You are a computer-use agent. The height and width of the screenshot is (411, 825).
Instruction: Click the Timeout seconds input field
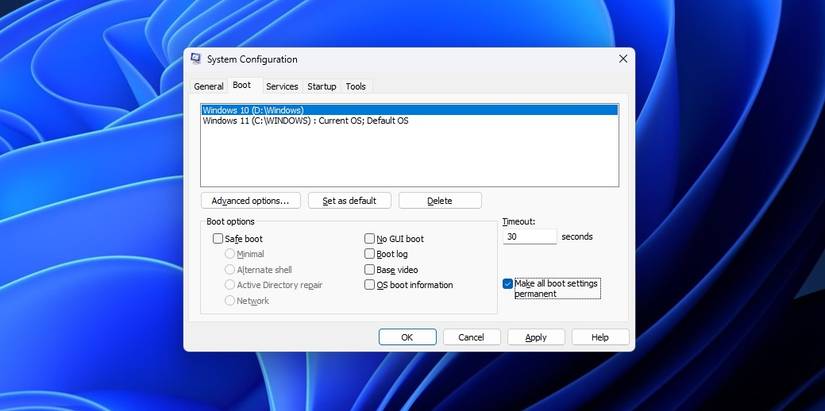tap(530, 237)
